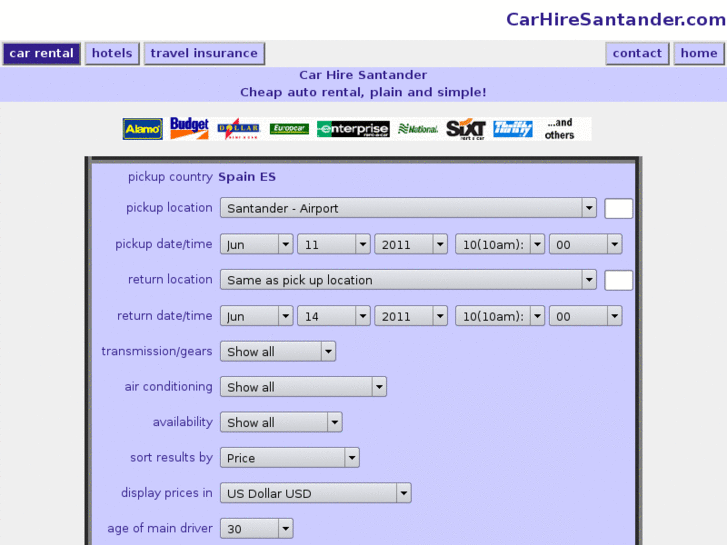The height and width of the screenshot is (545, 727).
Task: Click the Europcar logo
Action: pyautogui.click(x=289, y=128)
